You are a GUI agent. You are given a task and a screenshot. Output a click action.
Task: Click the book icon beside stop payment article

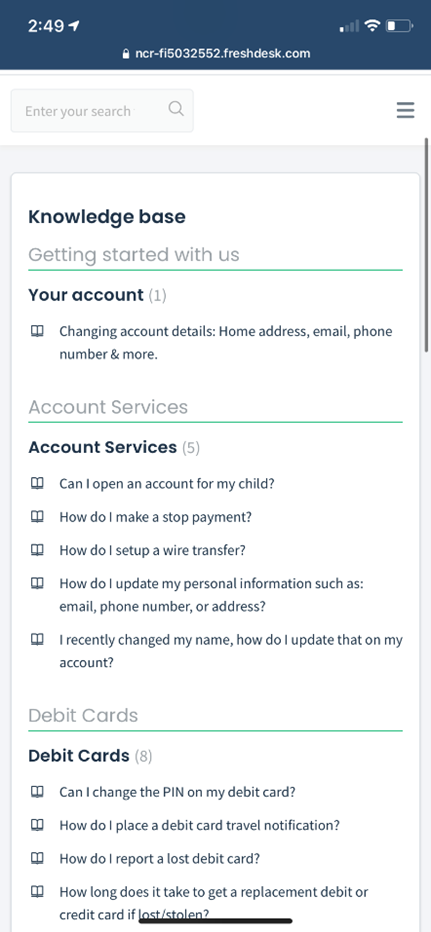coord(37,517)
